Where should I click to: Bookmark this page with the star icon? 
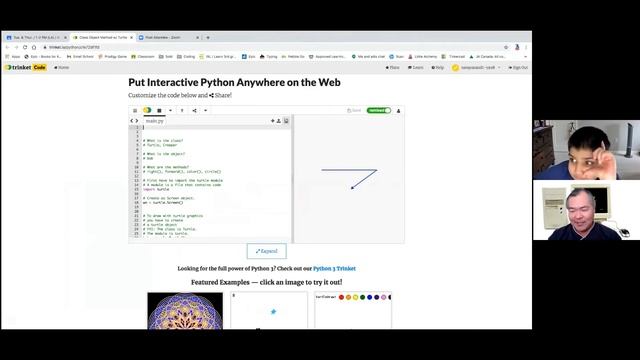506,47
